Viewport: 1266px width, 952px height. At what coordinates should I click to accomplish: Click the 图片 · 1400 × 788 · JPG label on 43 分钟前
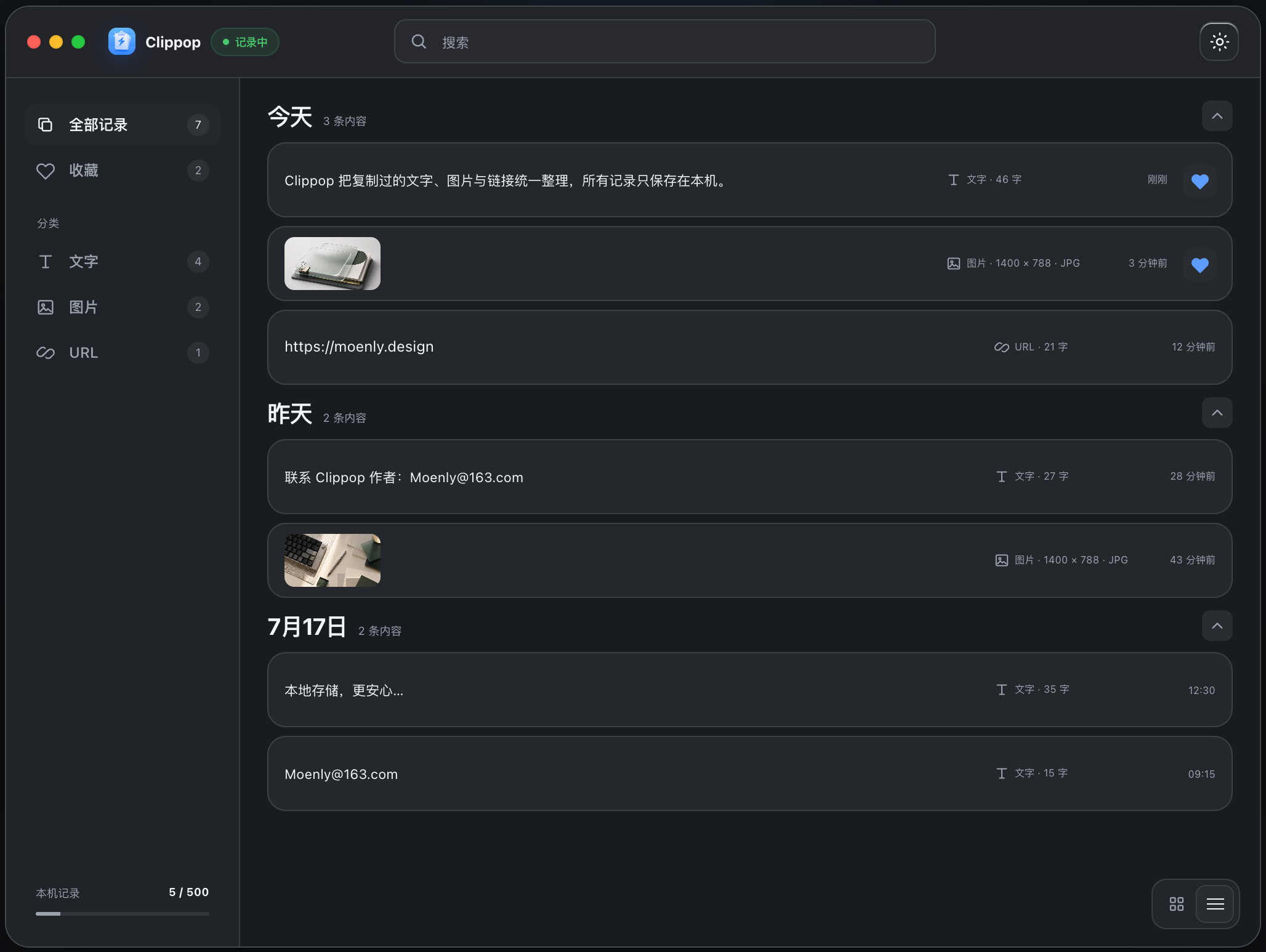pyautogui.click(x=1071, y=560)
